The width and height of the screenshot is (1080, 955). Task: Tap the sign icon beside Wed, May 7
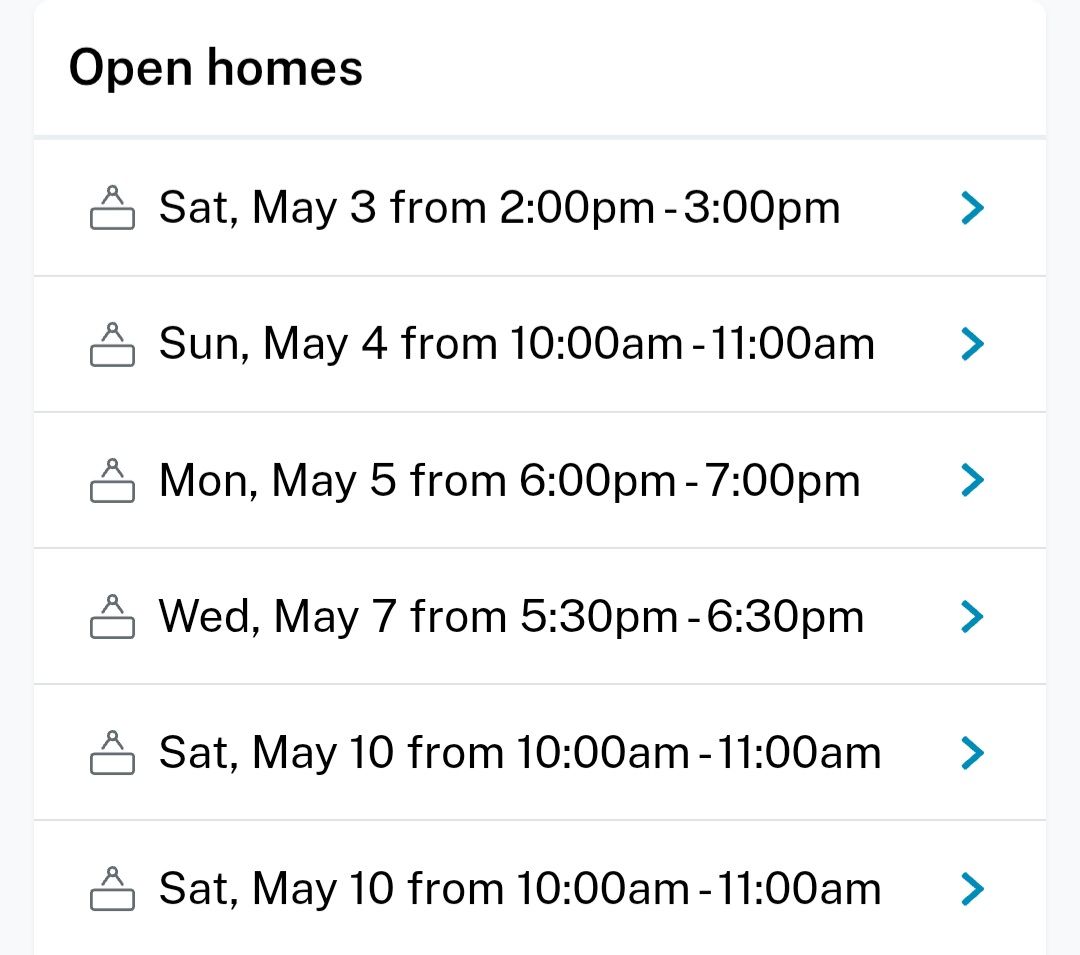pos(112,616)
